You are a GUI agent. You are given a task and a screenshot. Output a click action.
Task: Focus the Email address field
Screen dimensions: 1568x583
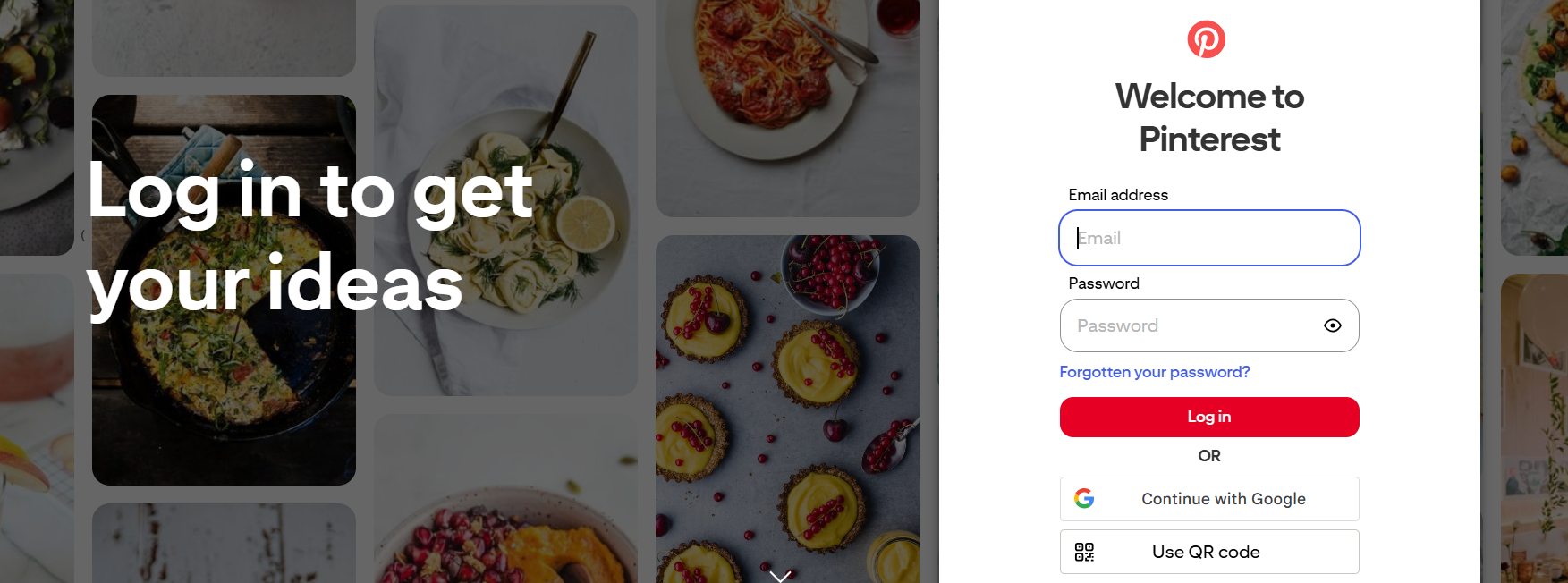pos(1209,238)
